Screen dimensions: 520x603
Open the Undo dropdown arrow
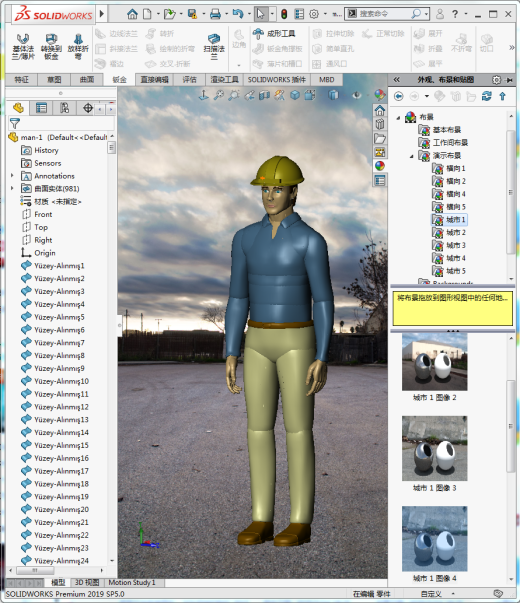click(249, 14)
